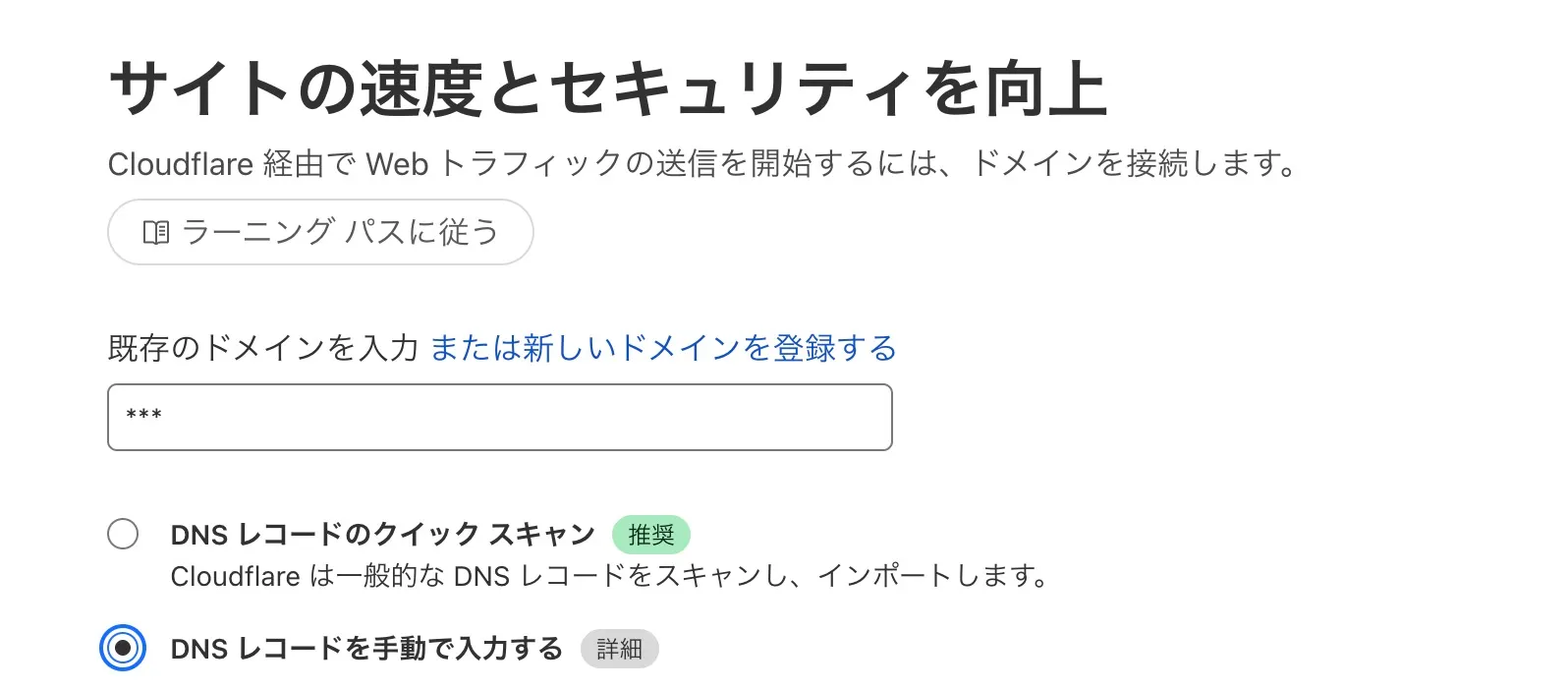Click the green 推奨 badge

coord(650,535)
